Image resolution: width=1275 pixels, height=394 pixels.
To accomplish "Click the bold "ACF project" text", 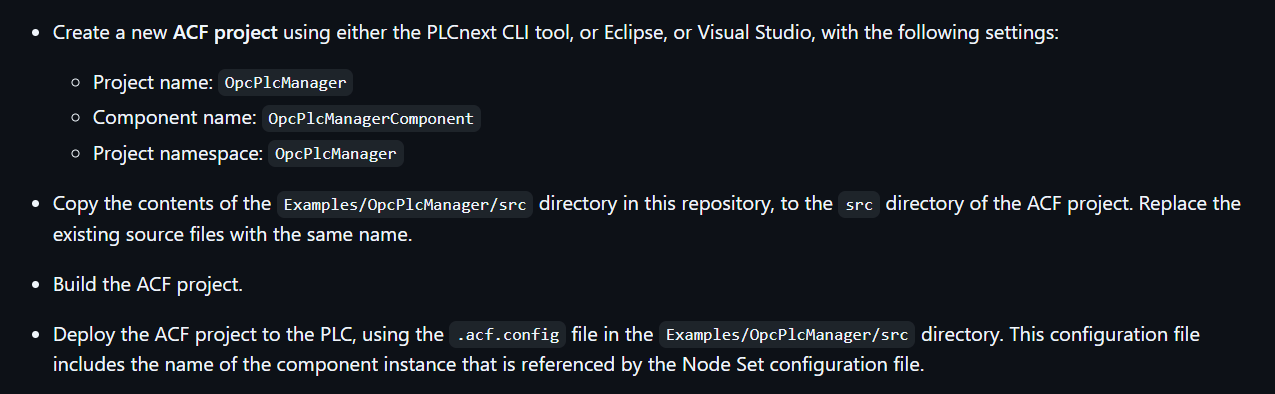I will pyautogui.click(x=225, y=33).
